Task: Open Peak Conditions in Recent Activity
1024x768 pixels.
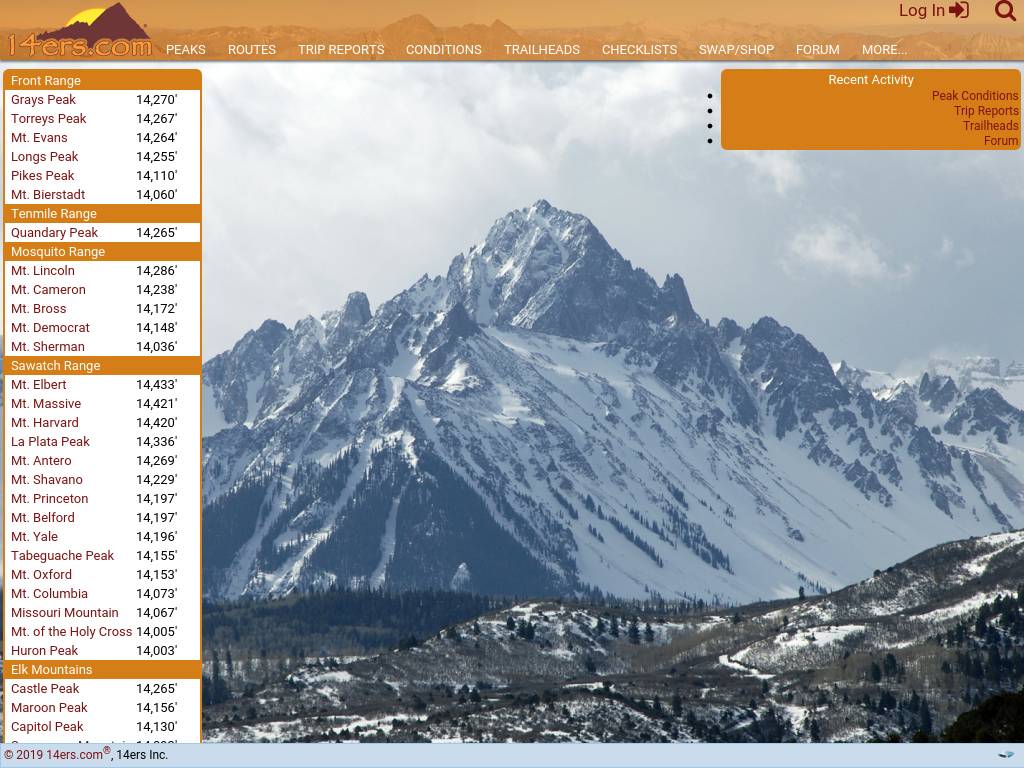Action: [974, 95]
